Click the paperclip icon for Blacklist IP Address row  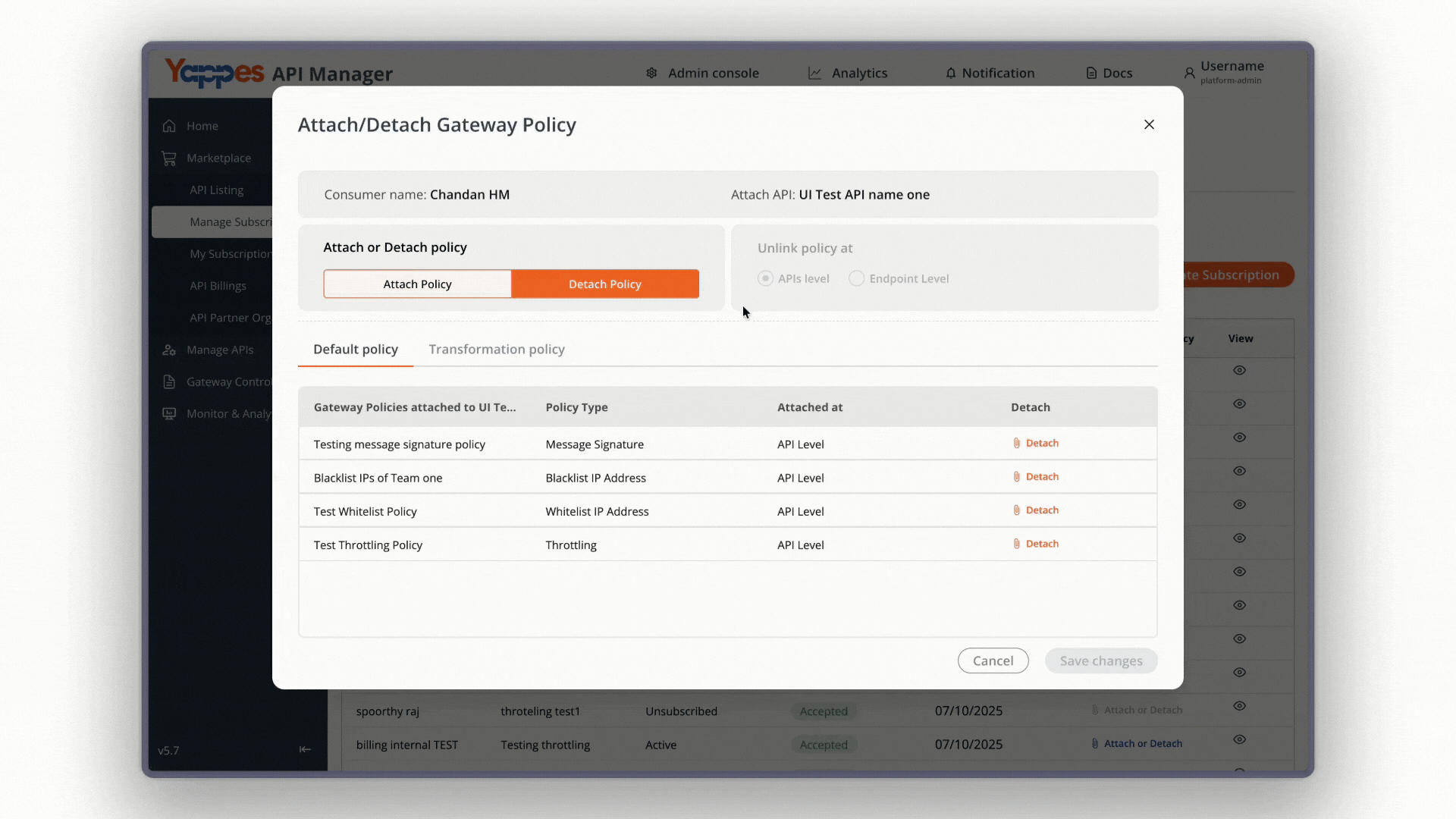pos(1017,476)
